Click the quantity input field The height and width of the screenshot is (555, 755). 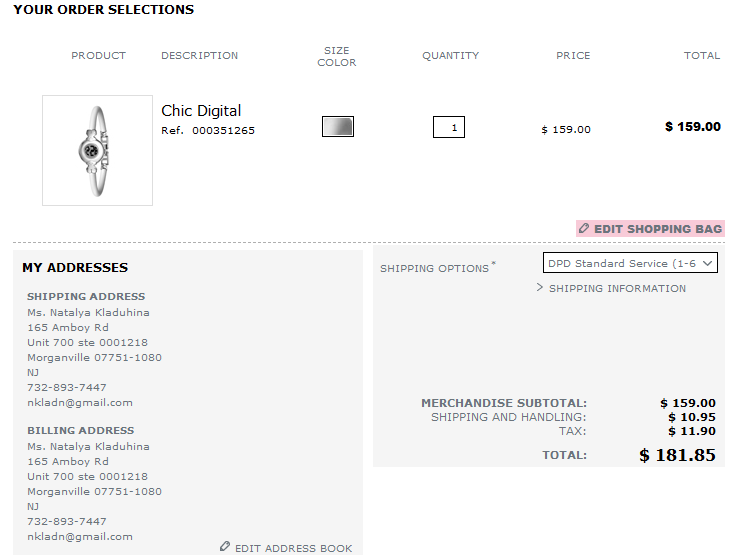[449, 127]
